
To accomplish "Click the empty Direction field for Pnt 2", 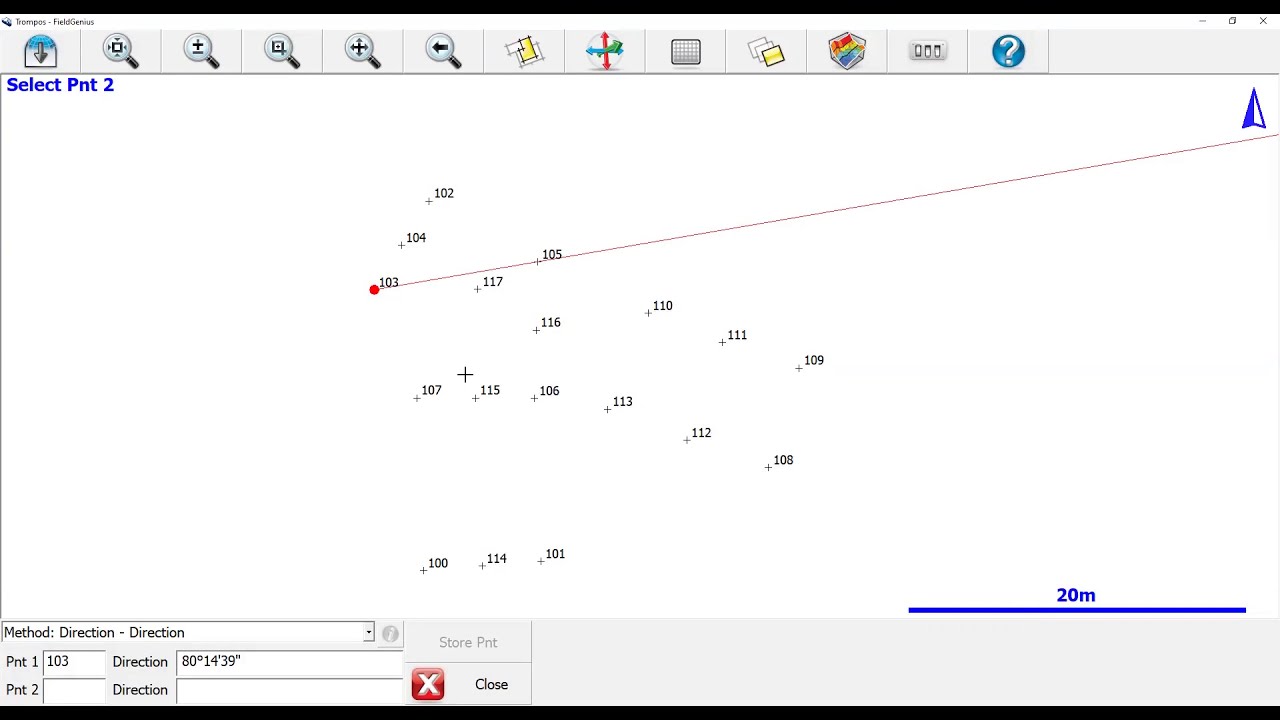I will [290, 690].
